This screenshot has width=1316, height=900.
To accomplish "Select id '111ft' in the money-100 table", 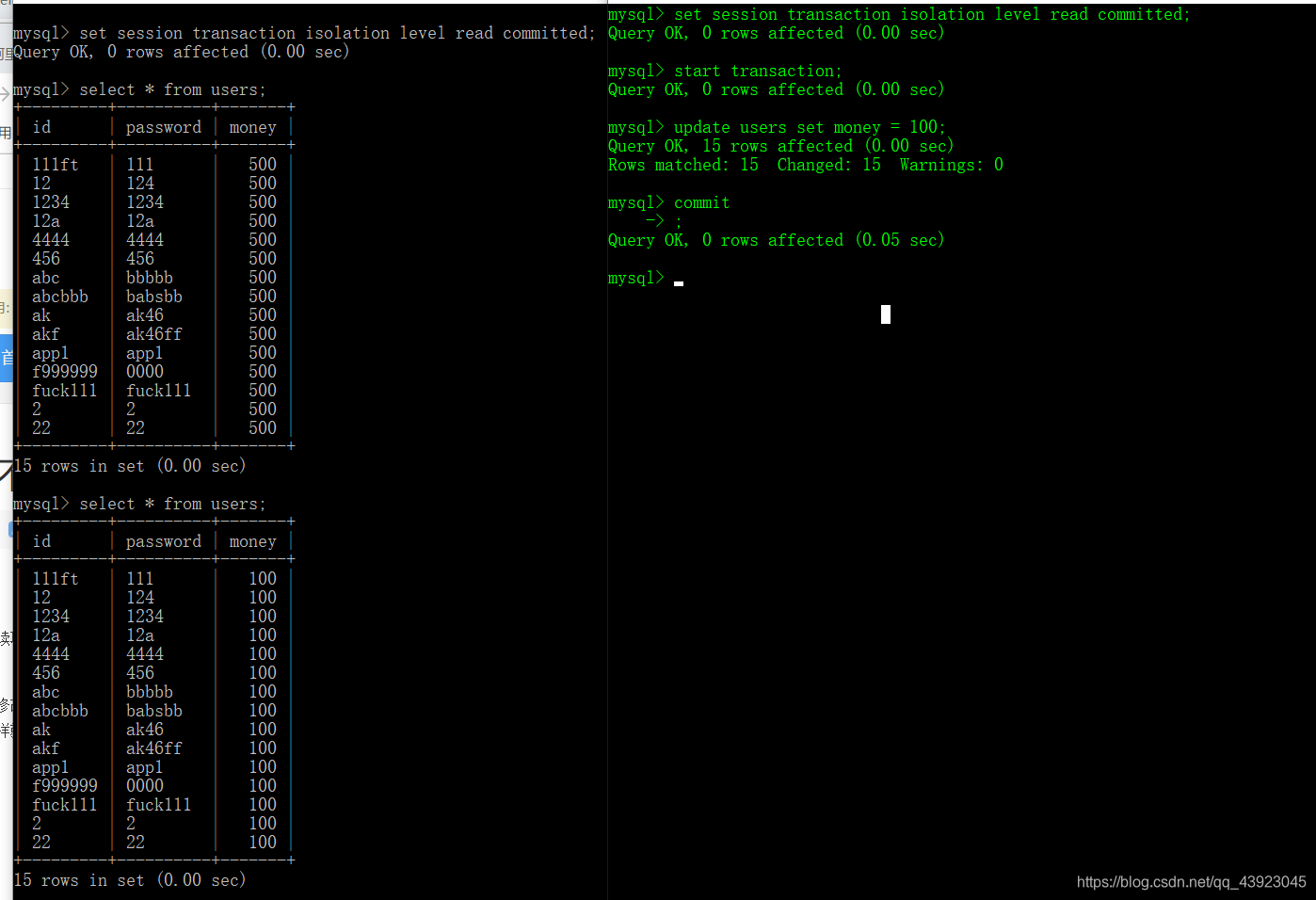I will pyautogui.click(x=56, y=579).
